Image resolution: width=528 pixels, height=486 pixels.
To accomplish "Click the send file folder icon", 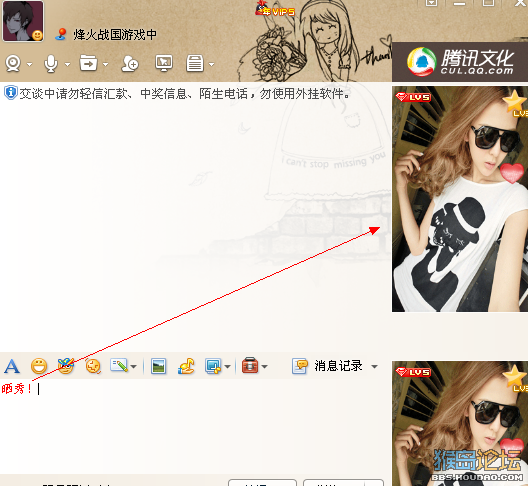I will (x=89, y=63).
